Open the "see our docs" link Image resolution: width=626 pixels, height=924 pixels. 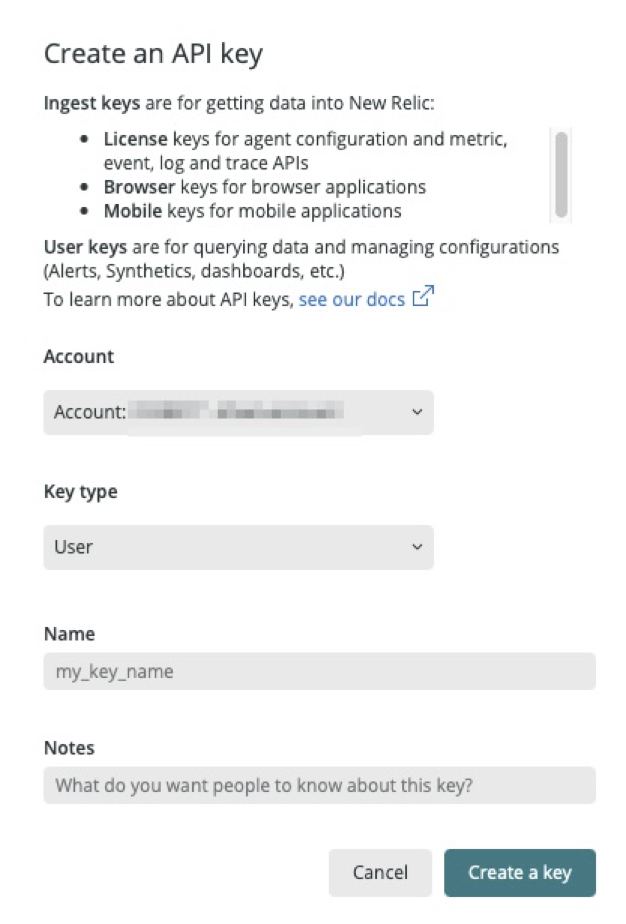pyautogui.click(x=351, y=299)
